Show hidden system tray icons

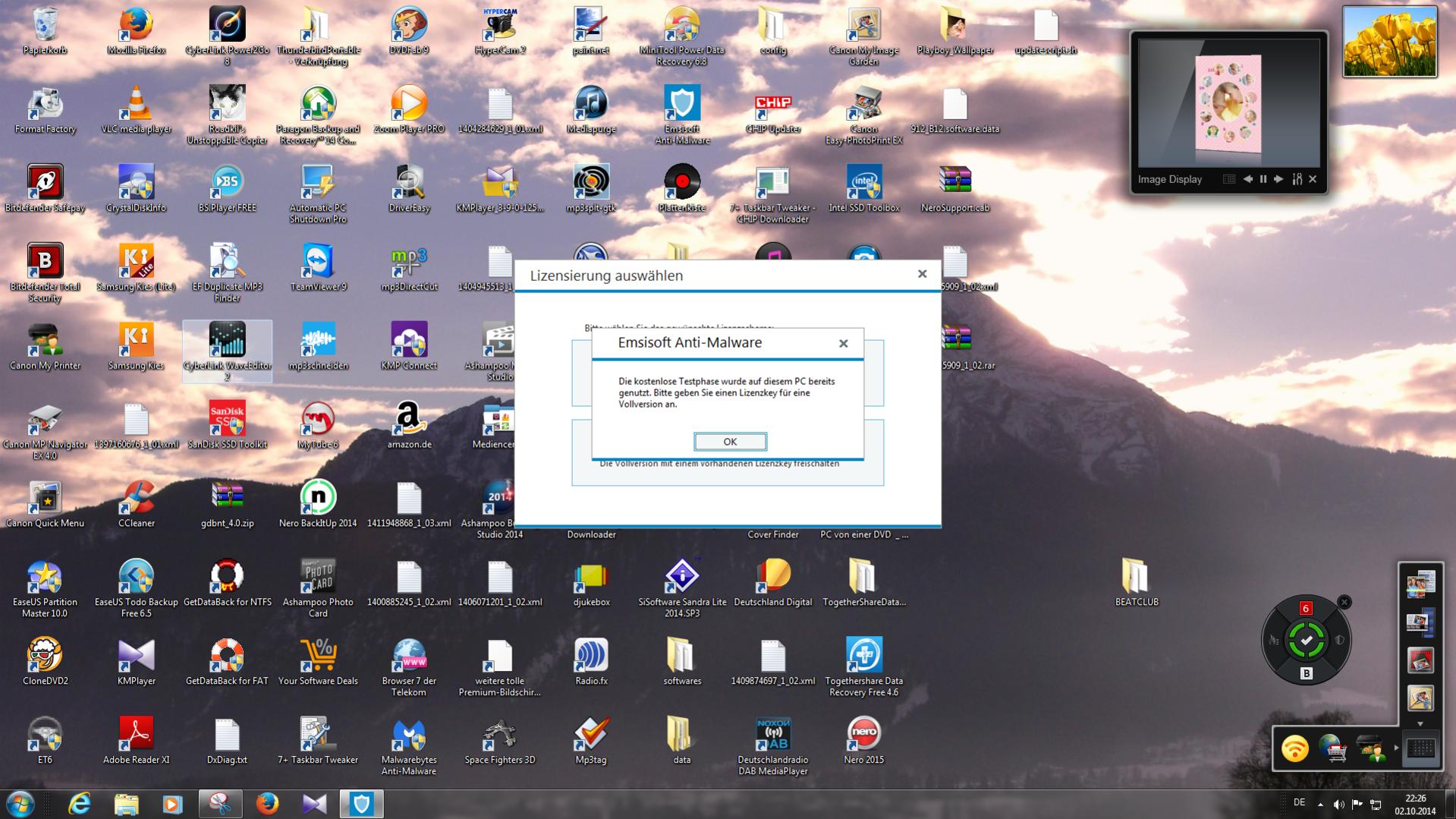tap(1320, 804)
